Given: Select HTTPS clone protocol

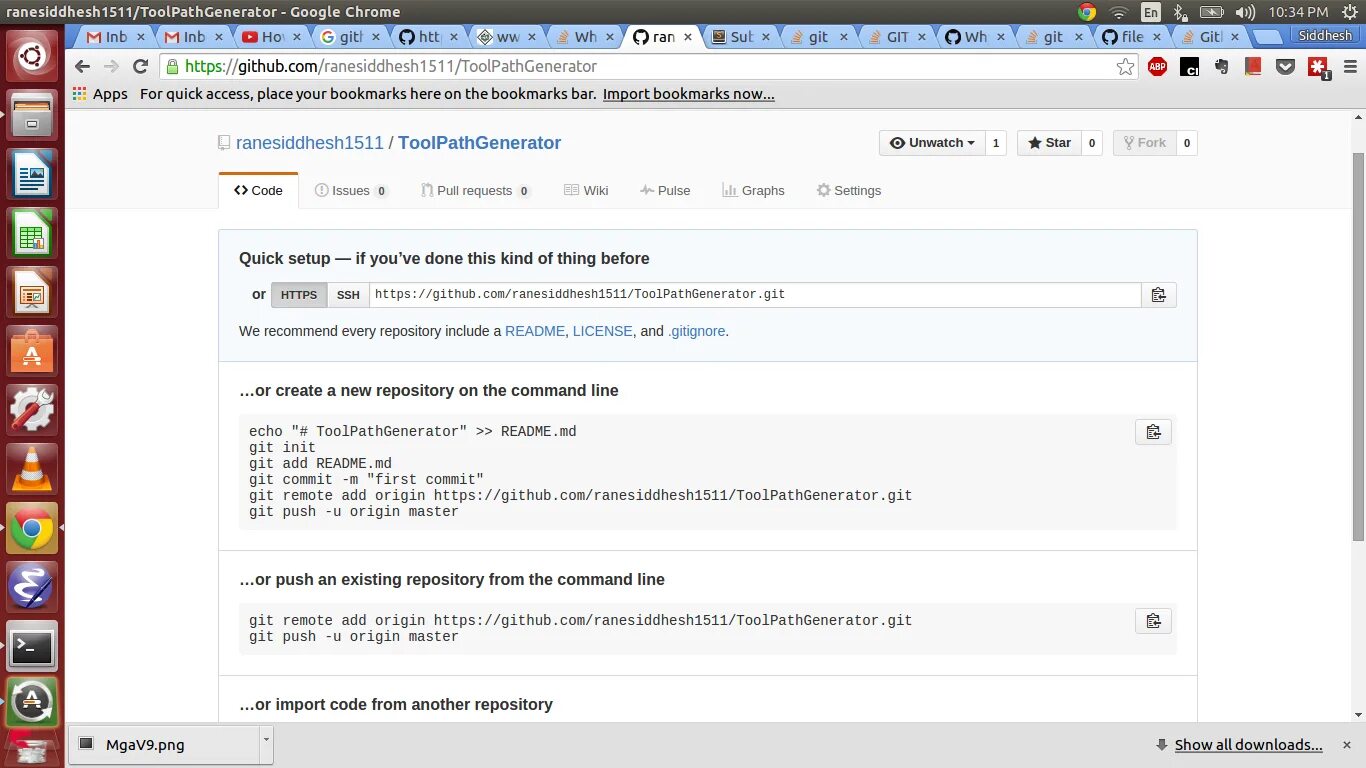Looking at the screenshot, I should click(299, 295).
